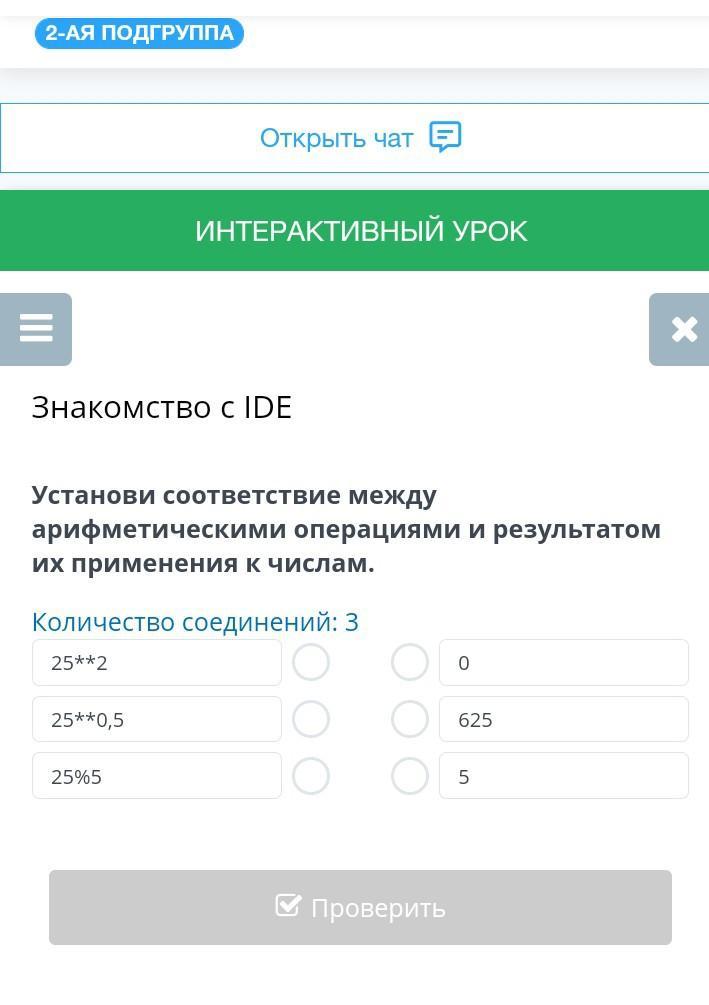This screenshot has width=709, height=1005.
Task: Click the 25**2 expression box
Action: (157, 662)
